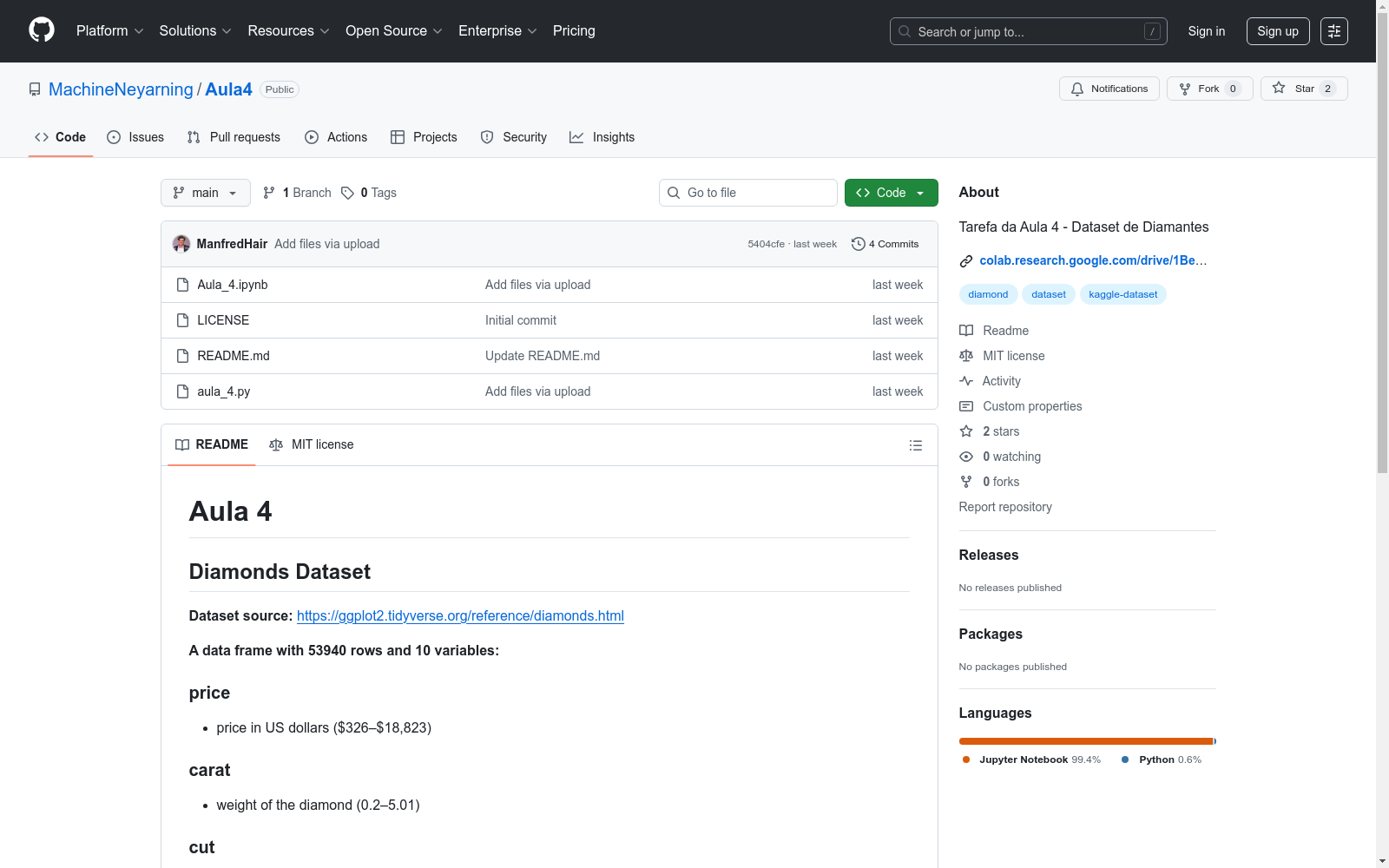Open the main branch selector dropdown

click(x=206, y=193)
